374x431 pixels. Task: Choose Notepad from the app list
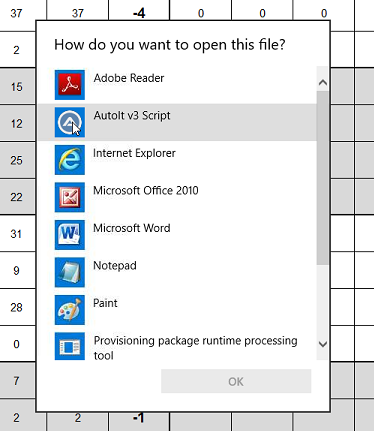point(177,272)
